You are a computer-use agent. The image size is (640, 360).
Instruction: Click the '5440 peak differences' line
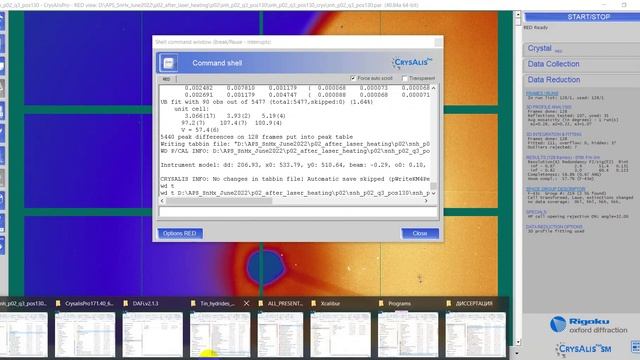point(256,137)
